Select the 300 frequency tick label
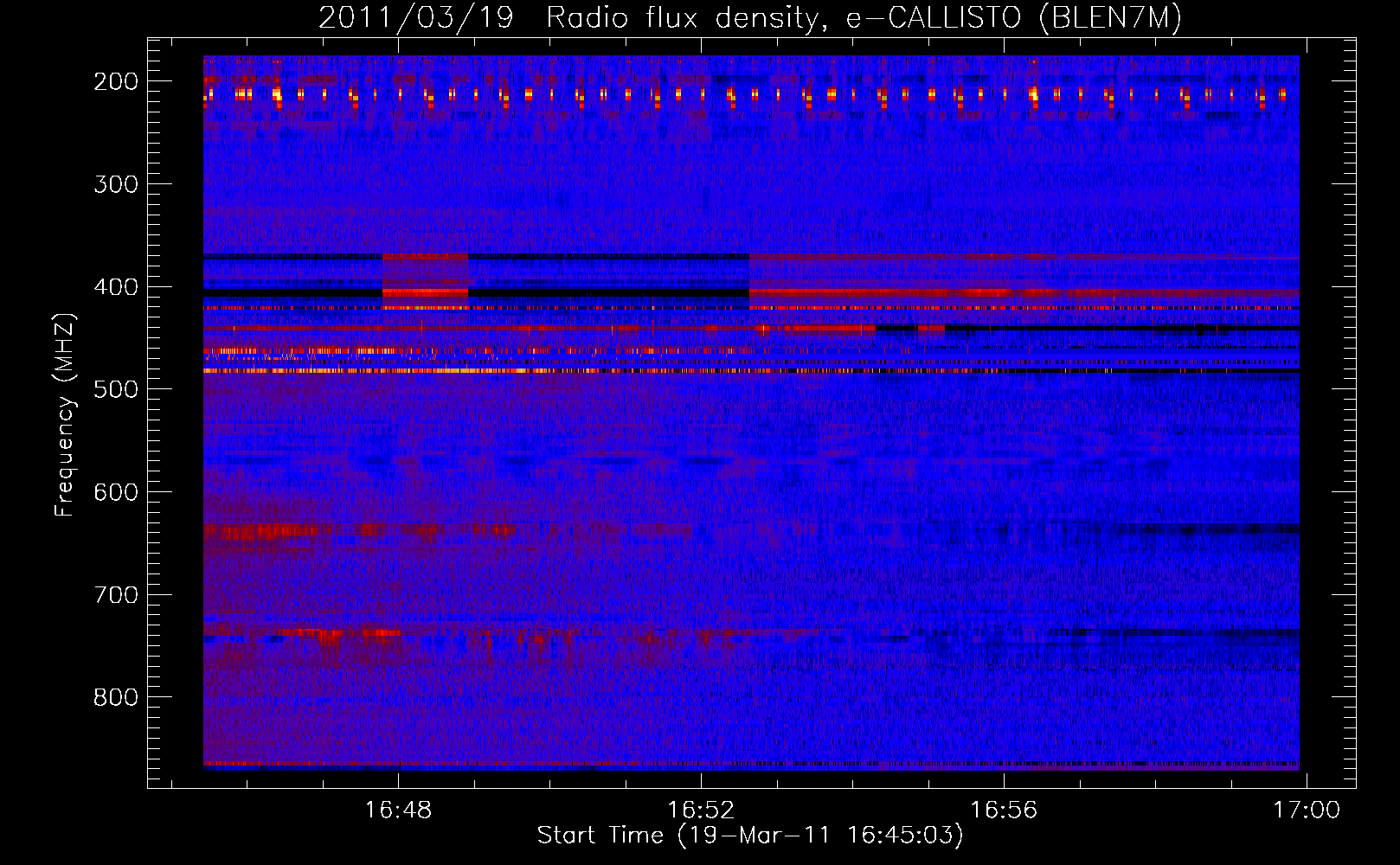Image resolution: width=1400 pixels, height=865 pixels. [116, 184]
